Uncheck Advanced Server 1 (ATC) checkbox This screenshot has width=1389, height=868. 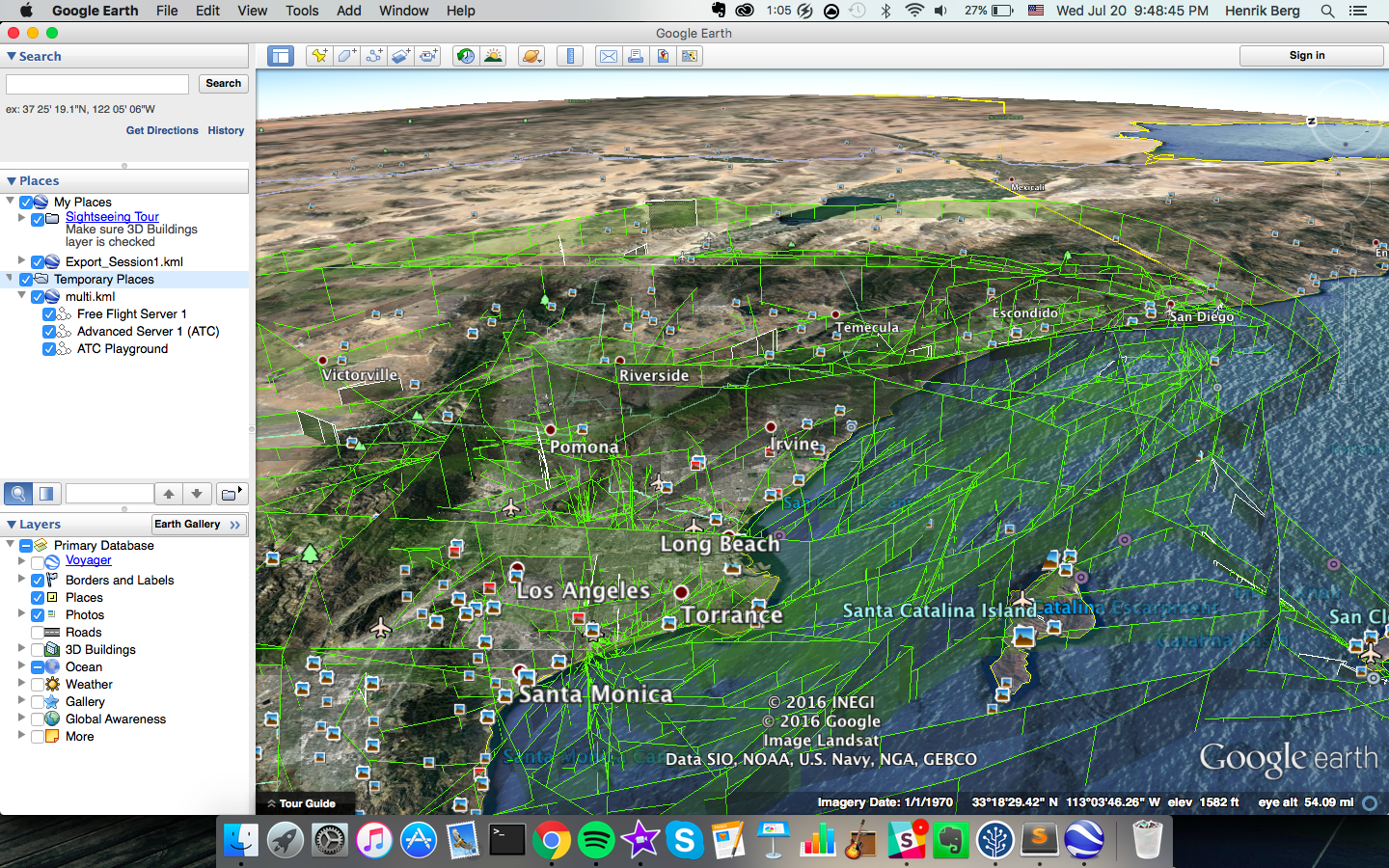coord(49,332)
